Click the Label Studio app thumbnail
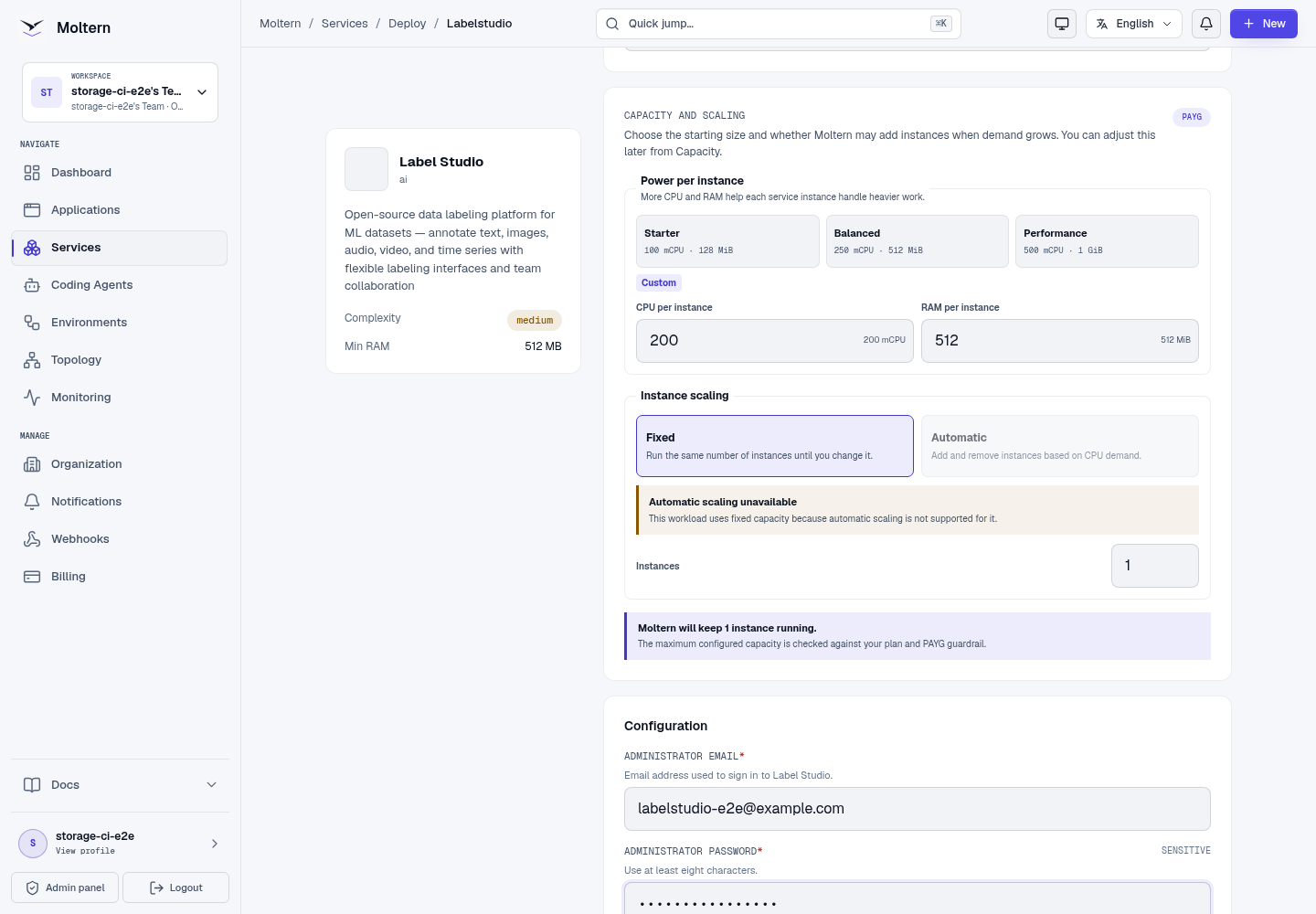1316x914 pixels. point(366,169)
